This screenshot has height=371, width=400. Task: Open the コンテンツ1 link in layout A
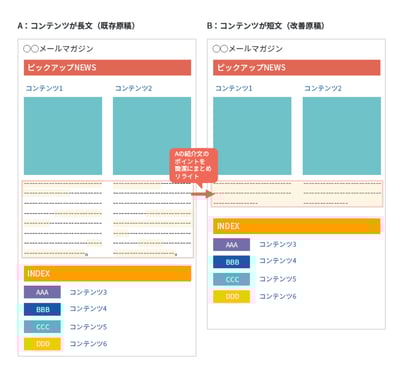point(44,88)
